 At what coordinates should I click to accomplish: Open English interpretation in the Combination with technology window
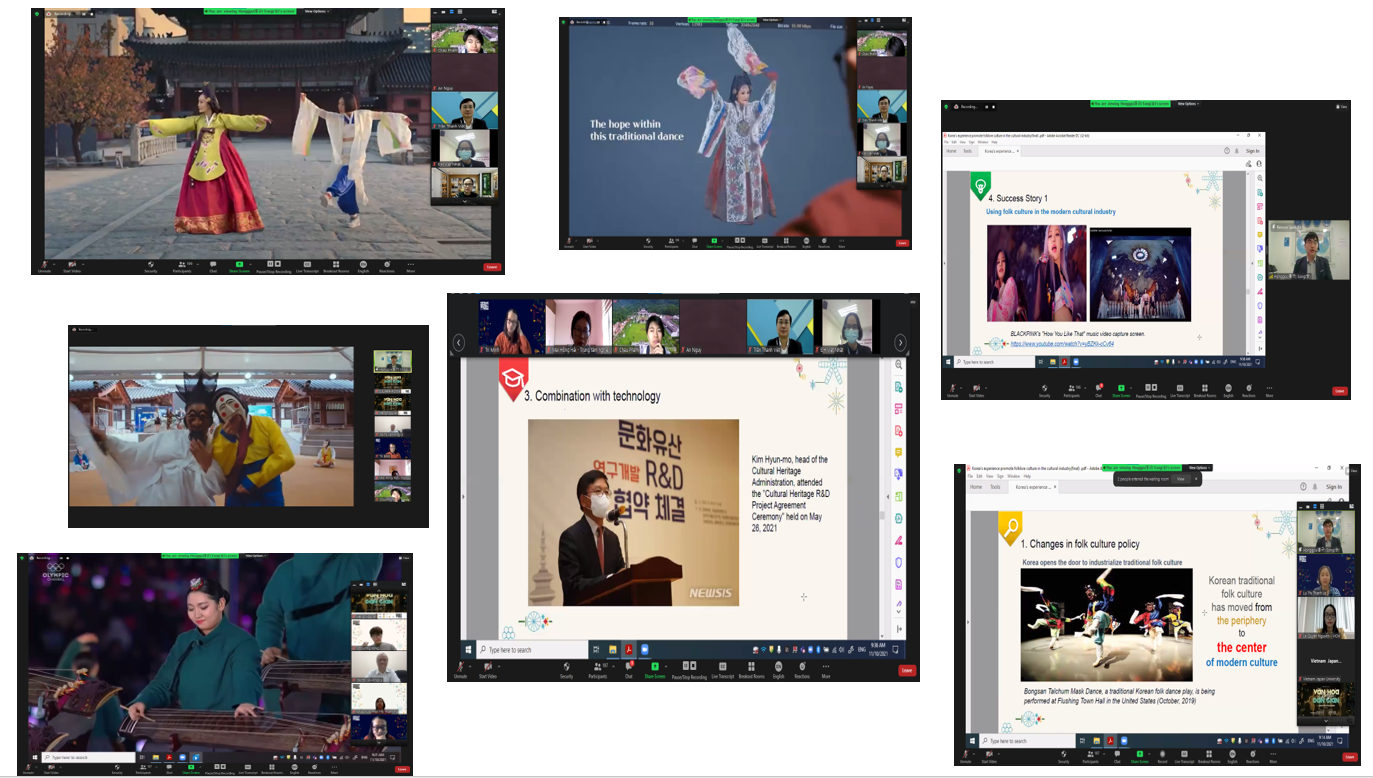[778, 671]
